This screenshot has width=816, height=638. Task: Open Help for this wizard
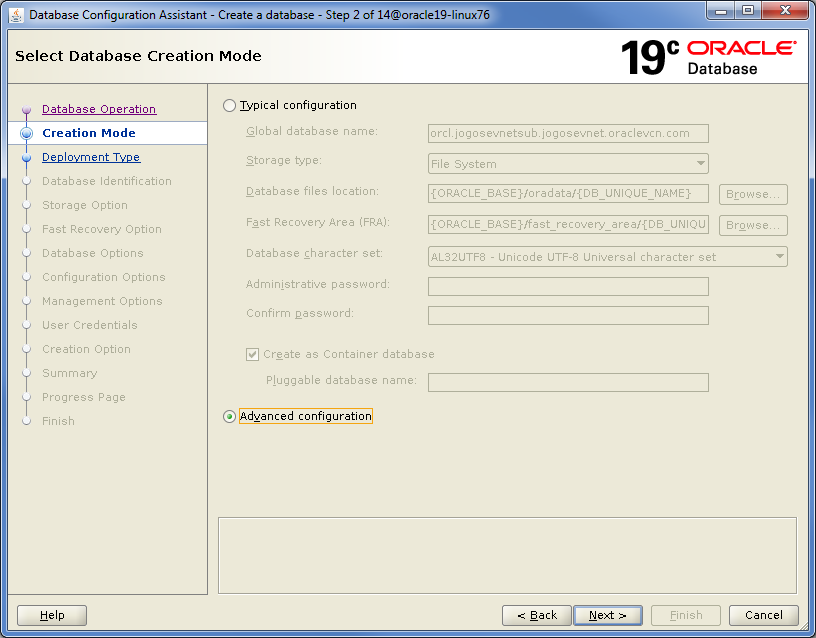click(x=52, y=615)
